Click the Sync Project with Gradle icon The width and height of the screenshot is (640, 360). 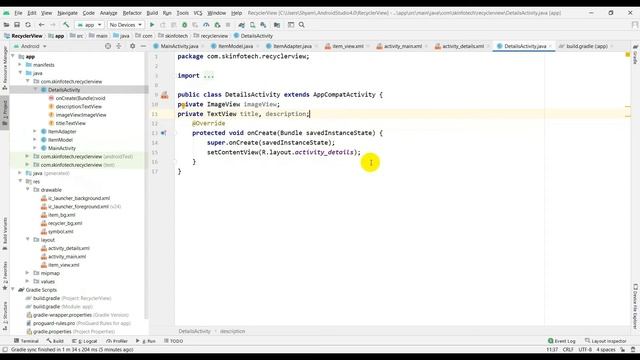pos(242,25)
